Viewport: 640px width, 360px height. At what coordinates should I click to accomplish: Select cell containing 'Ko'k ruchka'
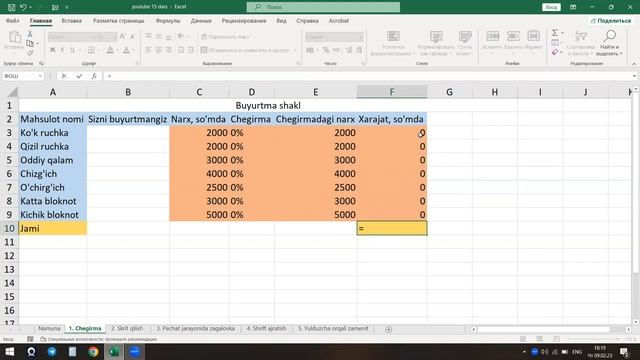(53, 133)
